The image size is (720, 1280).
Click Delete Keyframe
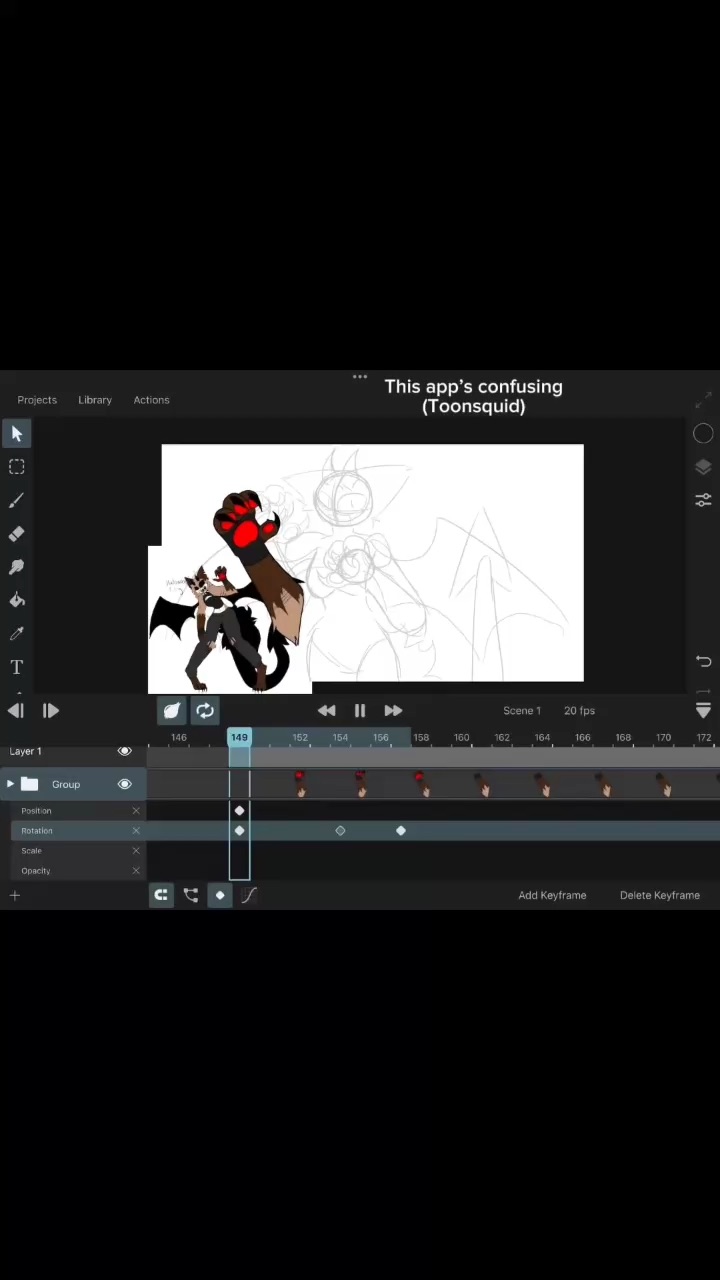[659, 895]
